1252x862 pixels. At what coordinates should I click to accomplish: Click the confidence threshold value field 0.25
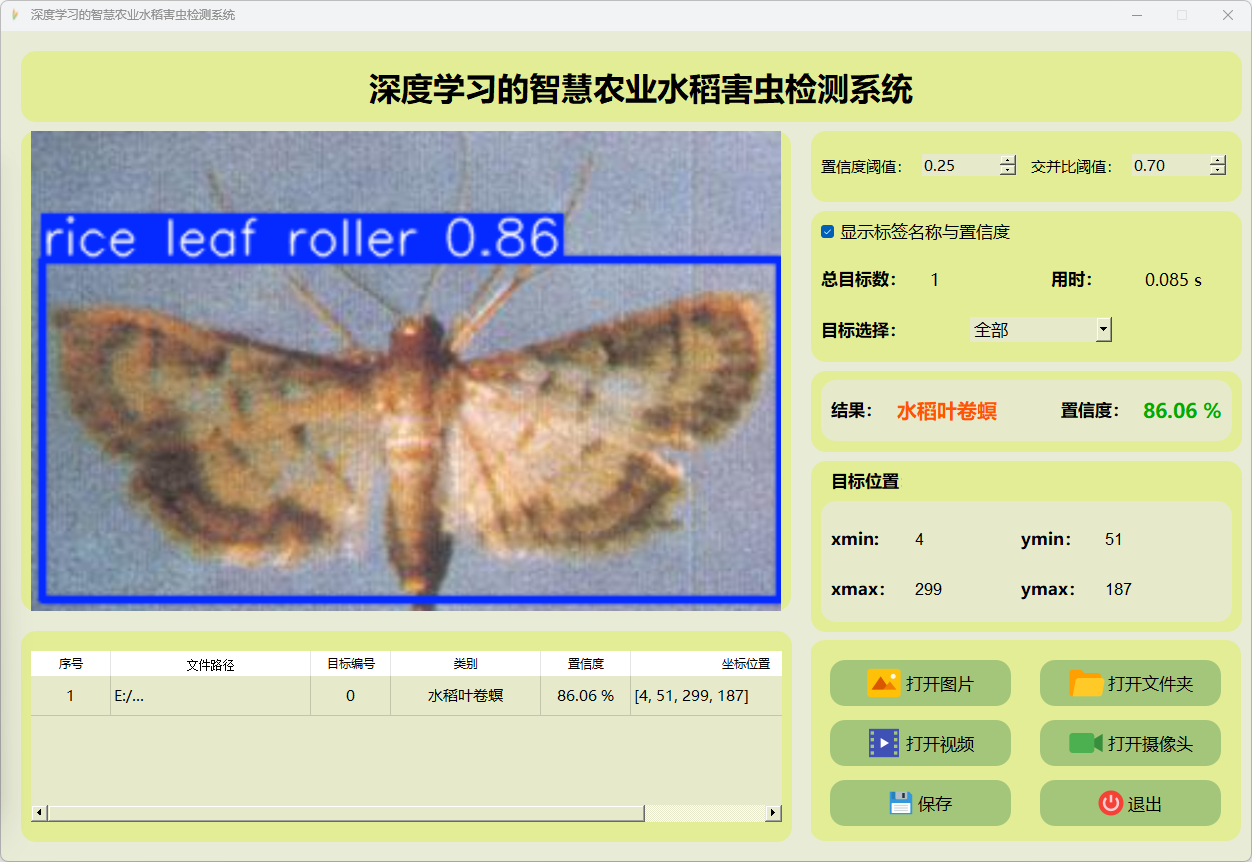958,166
